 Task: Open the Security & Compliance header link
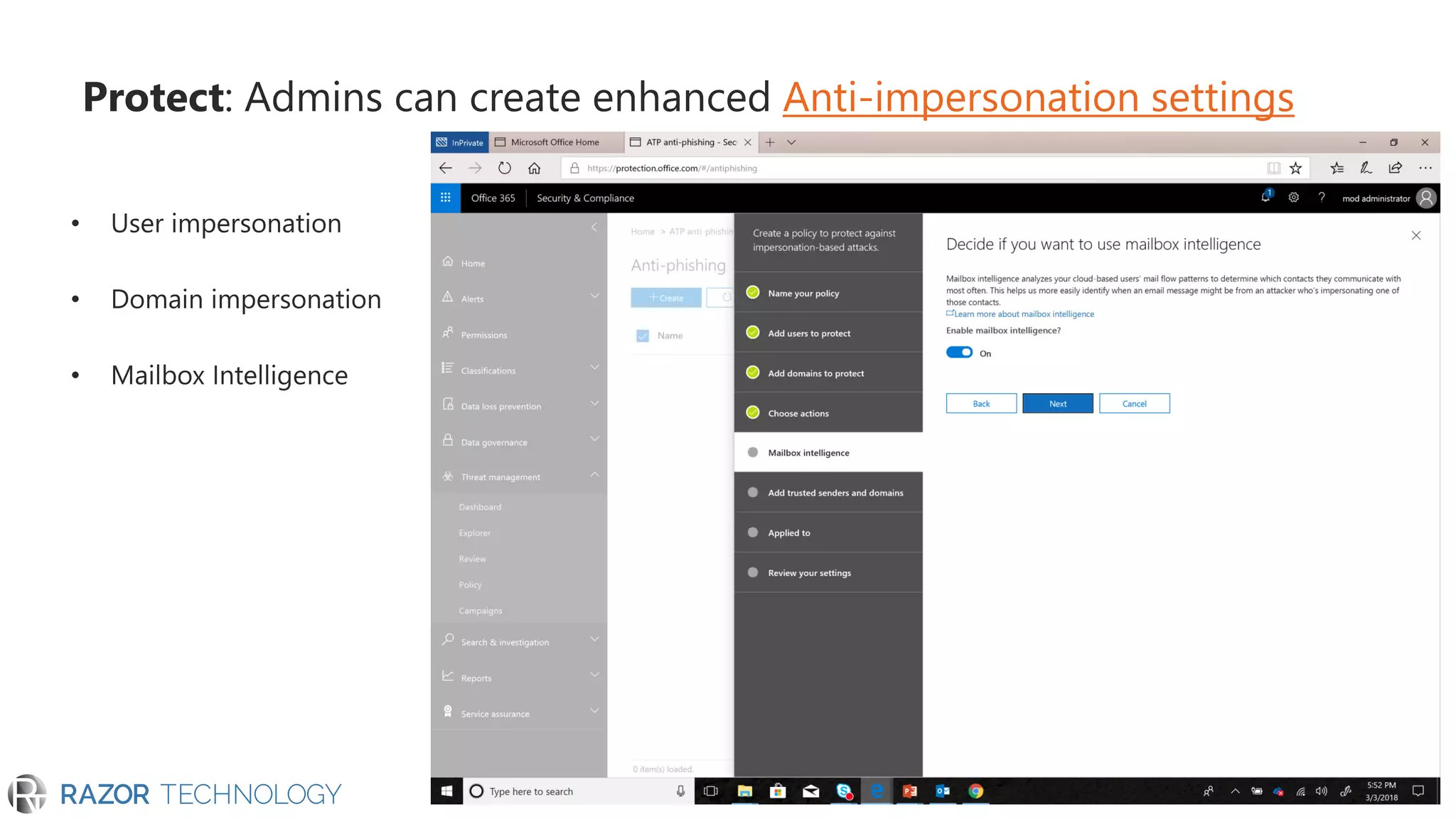[x=585, y=198]
